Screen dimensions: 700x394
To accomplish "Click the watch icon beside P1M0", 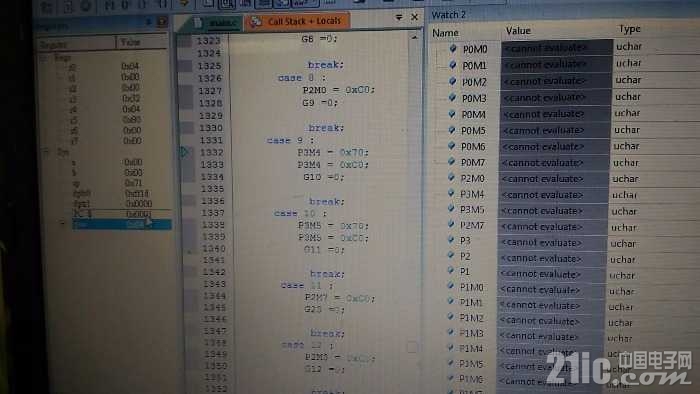I will [450, 286].
